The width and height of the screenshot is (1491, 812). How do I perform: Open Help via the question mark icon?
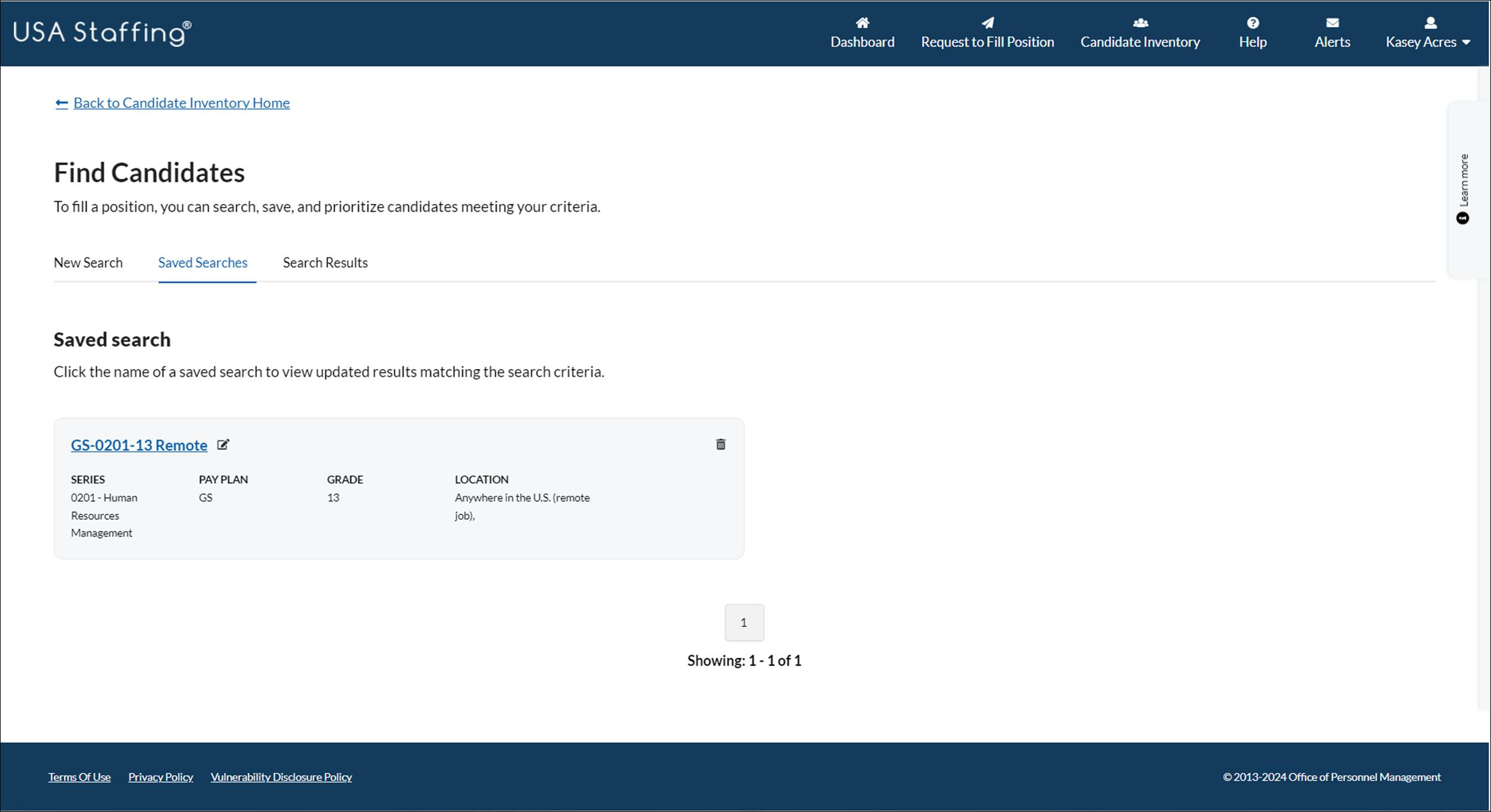1253,23
